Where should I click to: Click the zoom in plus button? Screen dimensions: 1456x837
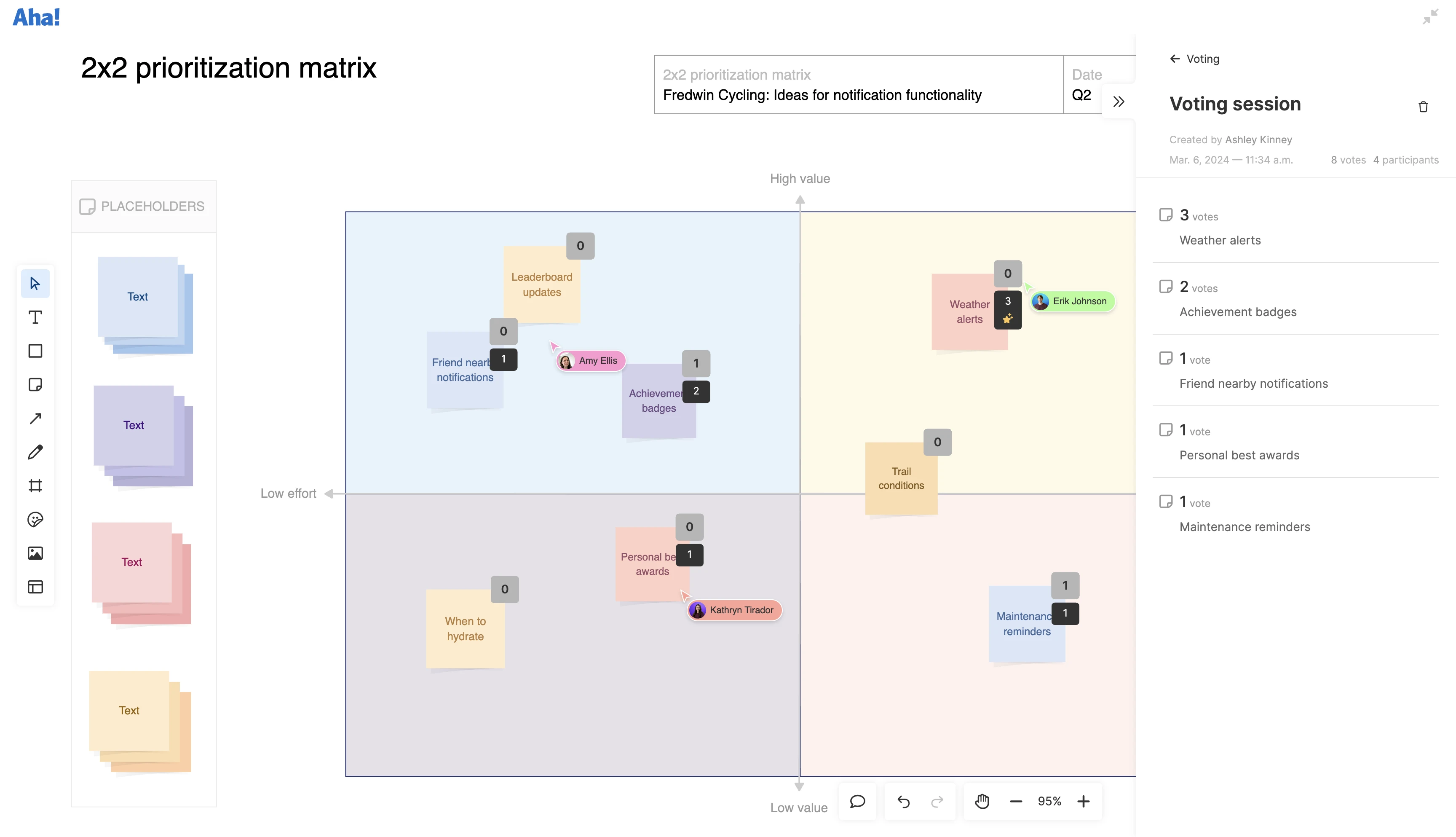click(1083, 801)
